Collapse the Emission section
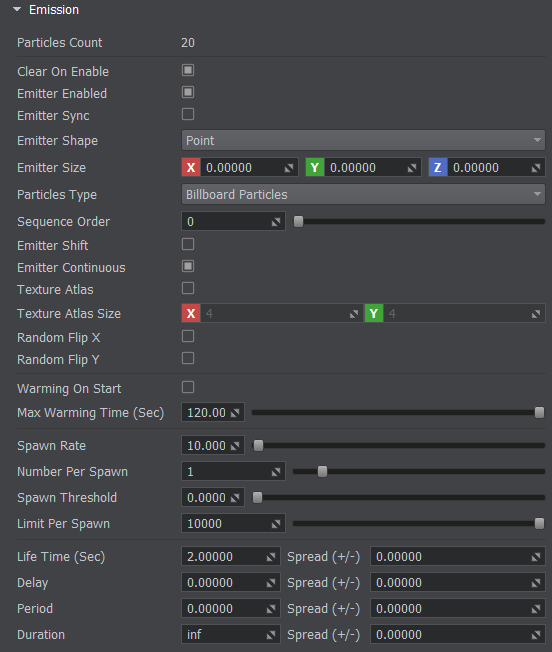552x652 pixels. (x=17, y=9)
